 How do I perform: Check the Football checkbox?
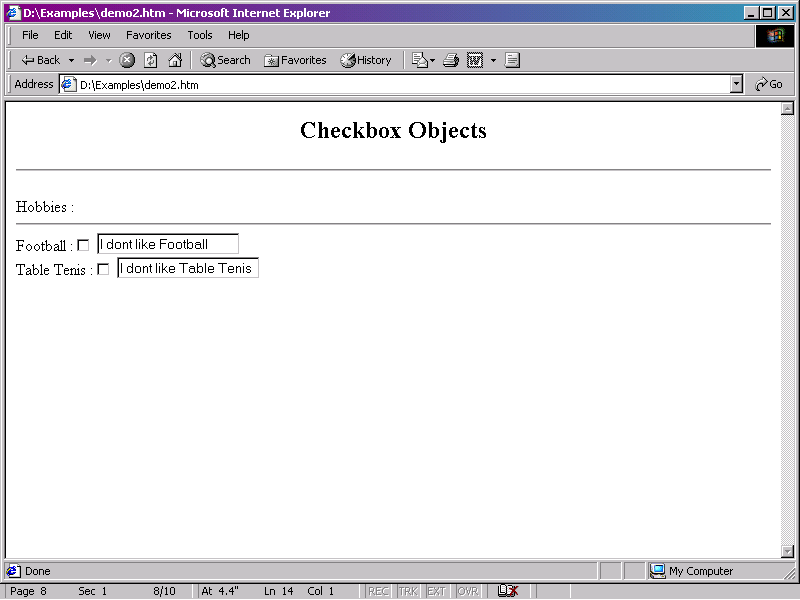pos(83,245)
